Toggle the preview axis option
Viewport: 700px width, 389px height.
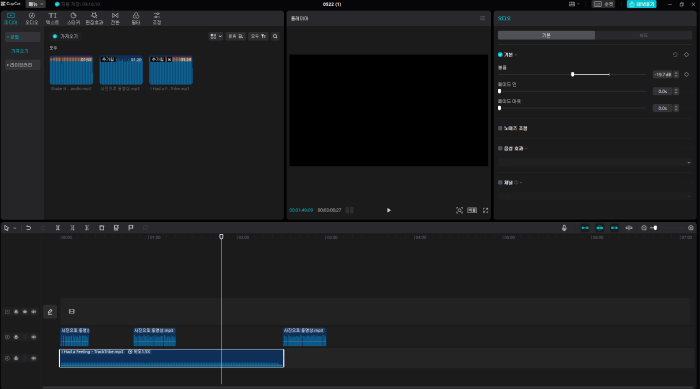pyautogui.click(x=629, y=228)
